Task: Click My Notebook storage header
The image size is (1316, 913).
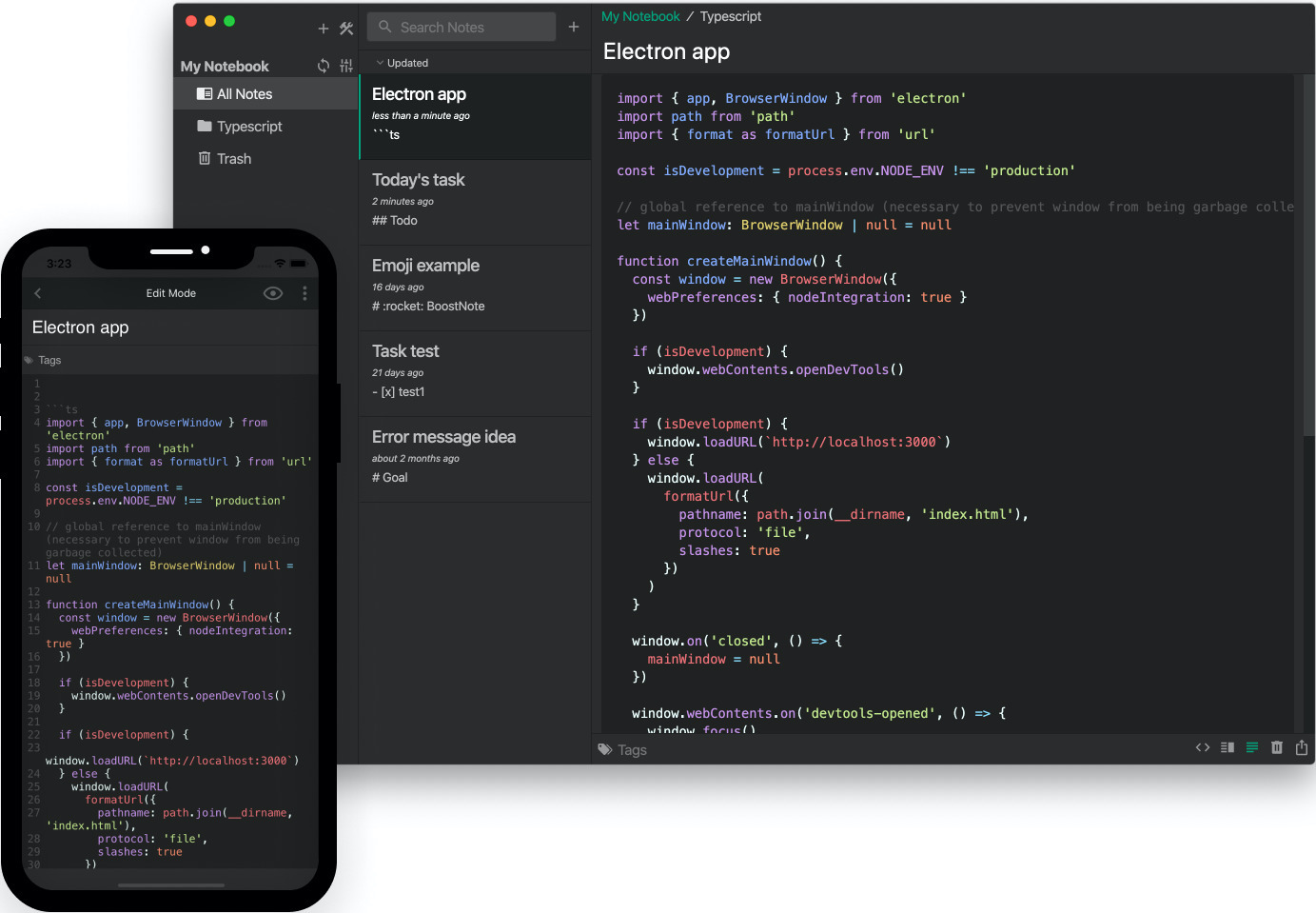Action: (225, 66)
